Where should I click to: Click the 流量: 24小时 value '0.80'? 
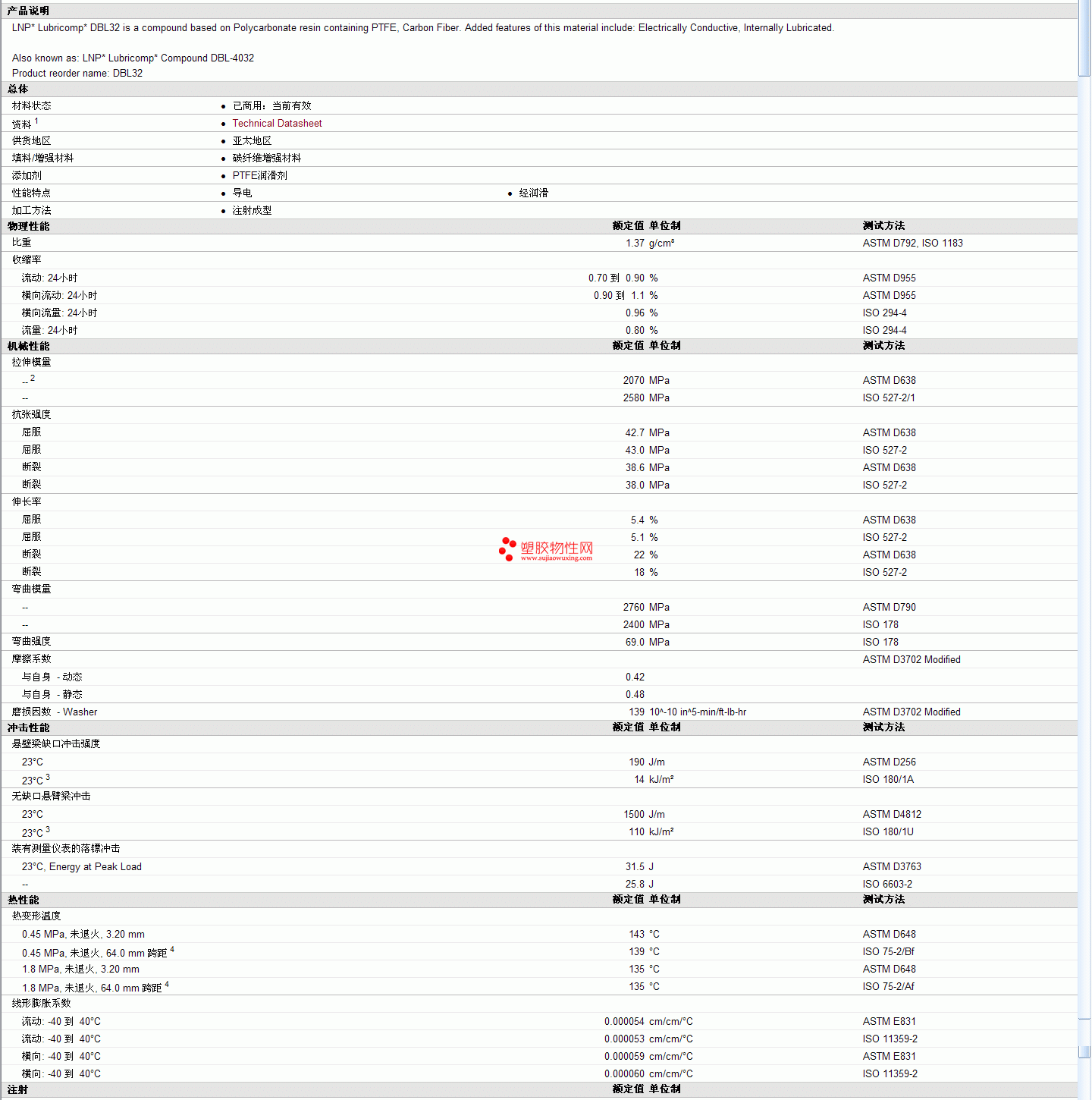[x=635, y=330]
